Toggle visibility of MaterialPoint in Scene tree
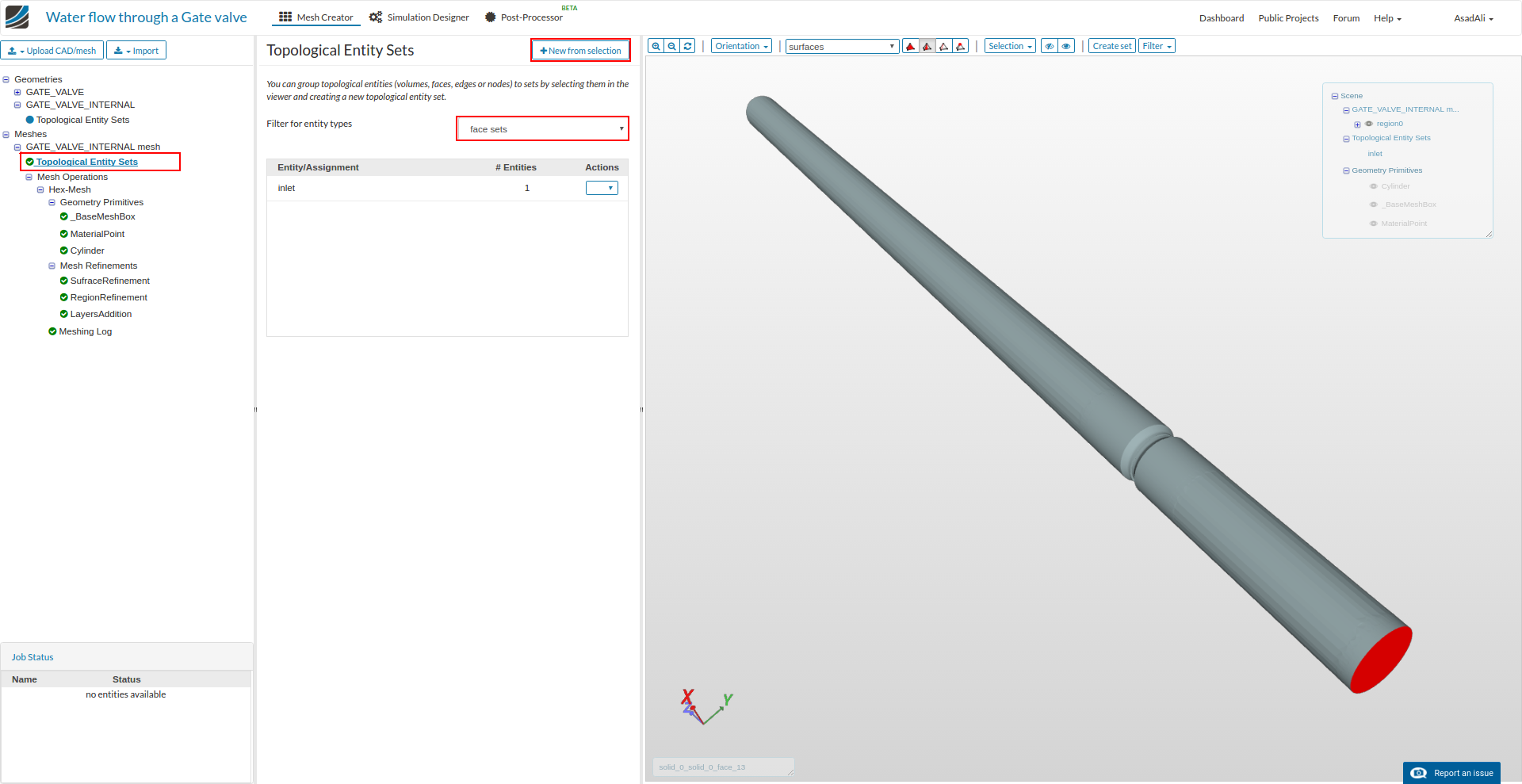The height and width of the screenshot is (784, 1522). click(1374, 224)
